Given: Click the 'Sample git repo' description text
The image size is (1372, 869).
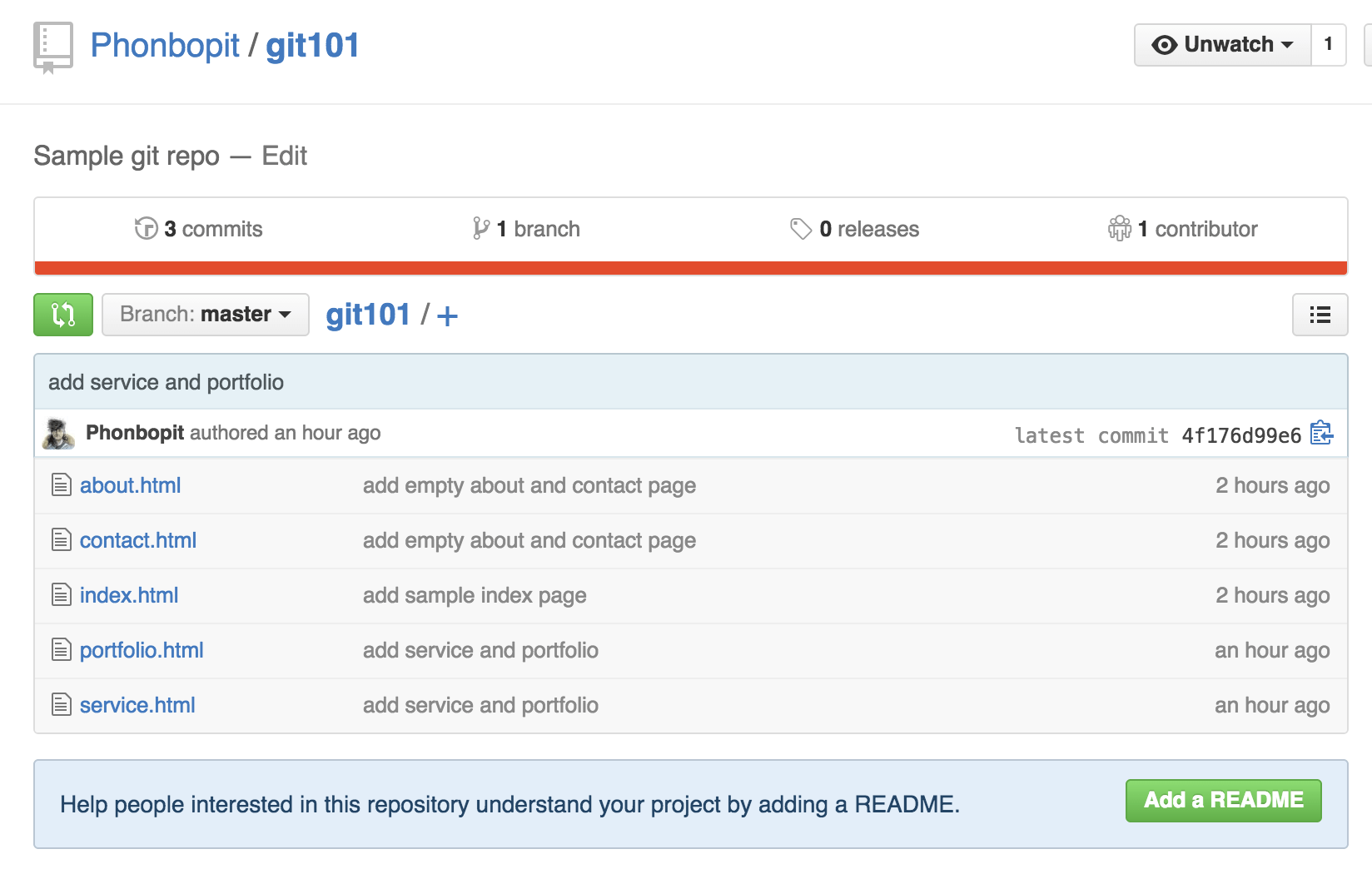Looking at the screenshot, I should pyautogui.click(x=127, y=156).
